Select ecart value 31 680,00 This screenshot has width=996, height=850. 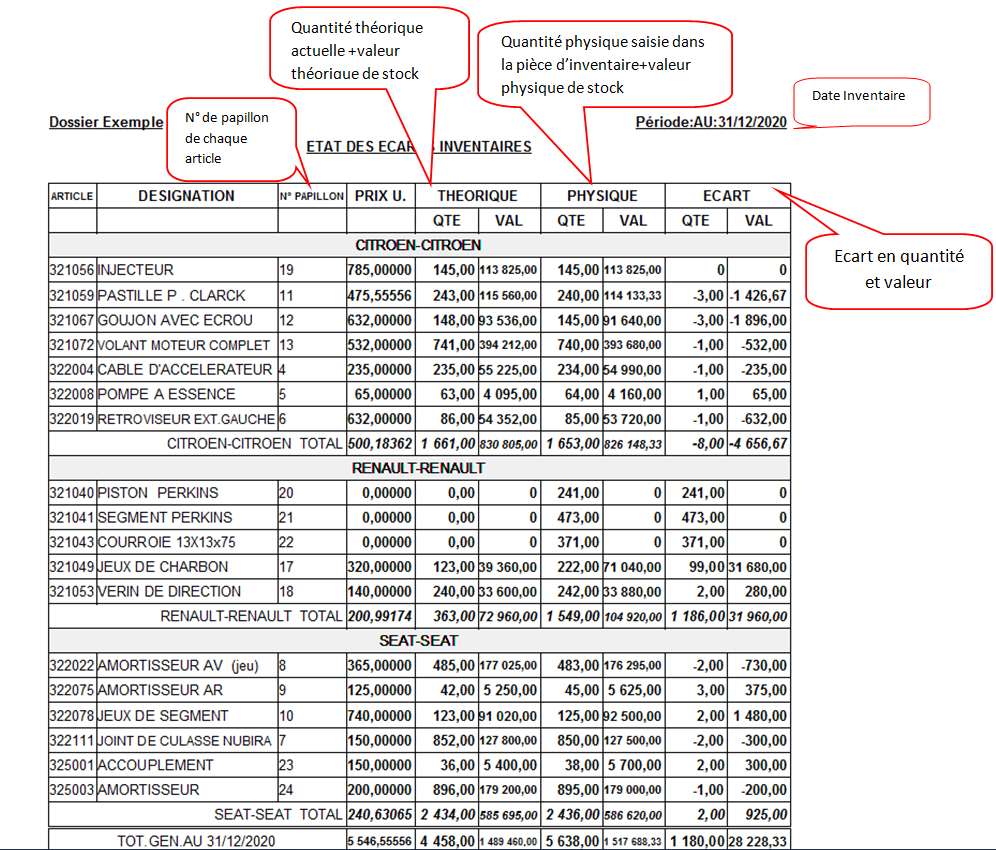(x=758, y=567)
